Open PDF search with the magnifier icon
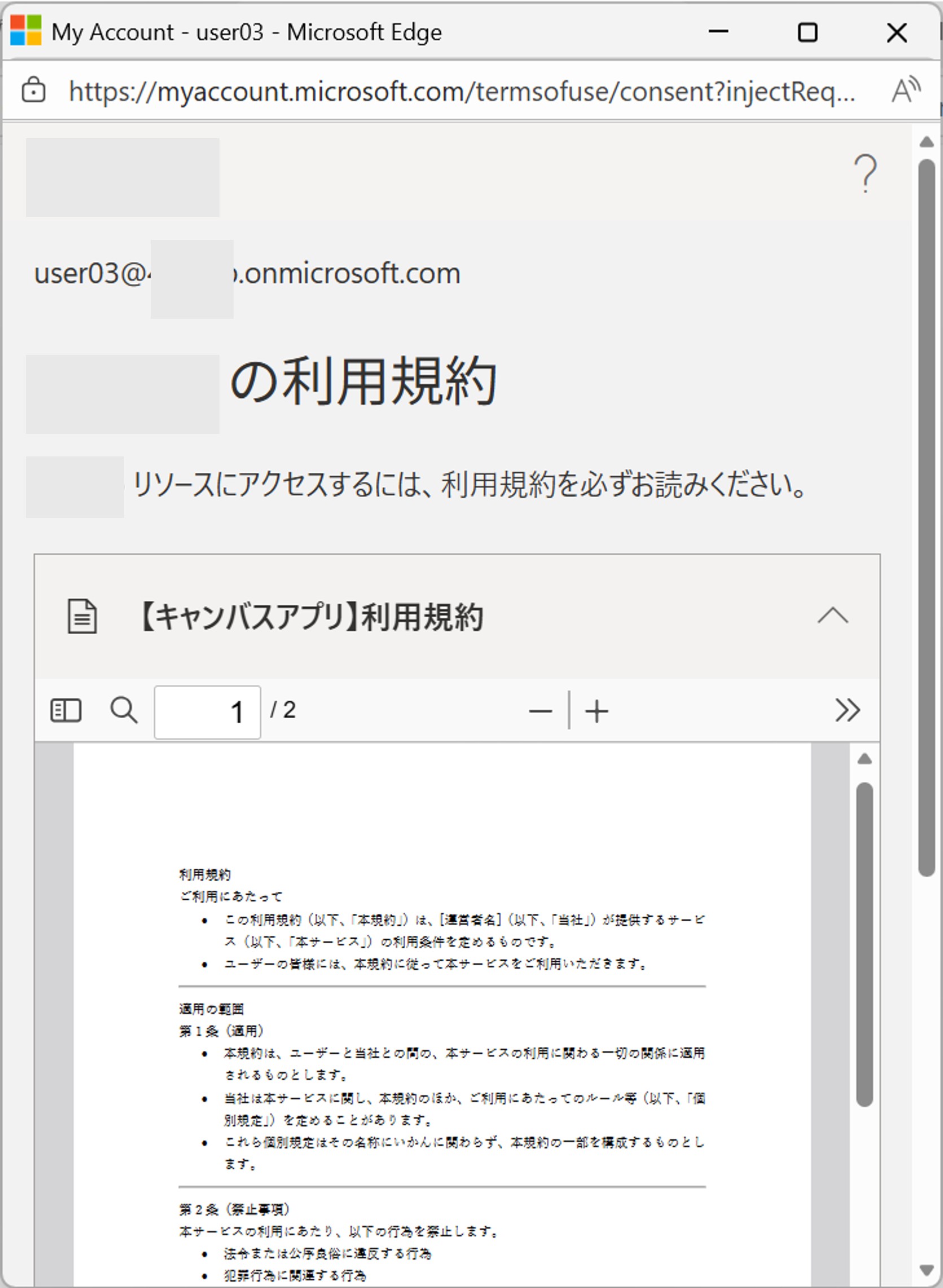This screenshot has width=943, height=1288. click(123, 710)
